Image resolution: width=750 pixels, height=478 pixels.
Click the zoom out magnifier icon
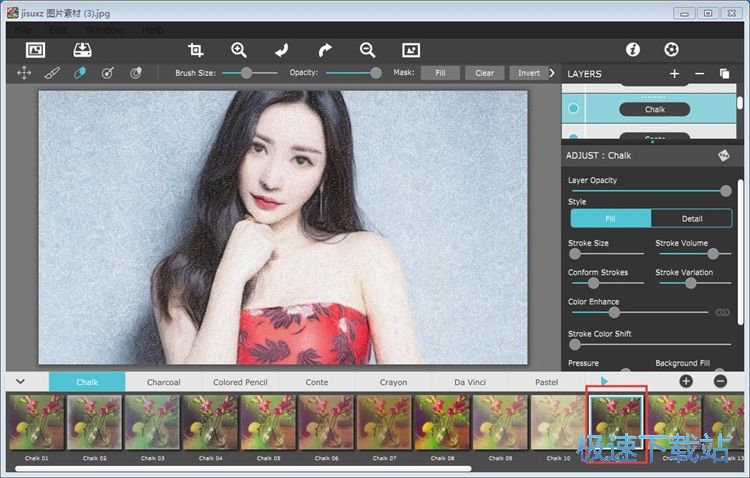(367, 49)
